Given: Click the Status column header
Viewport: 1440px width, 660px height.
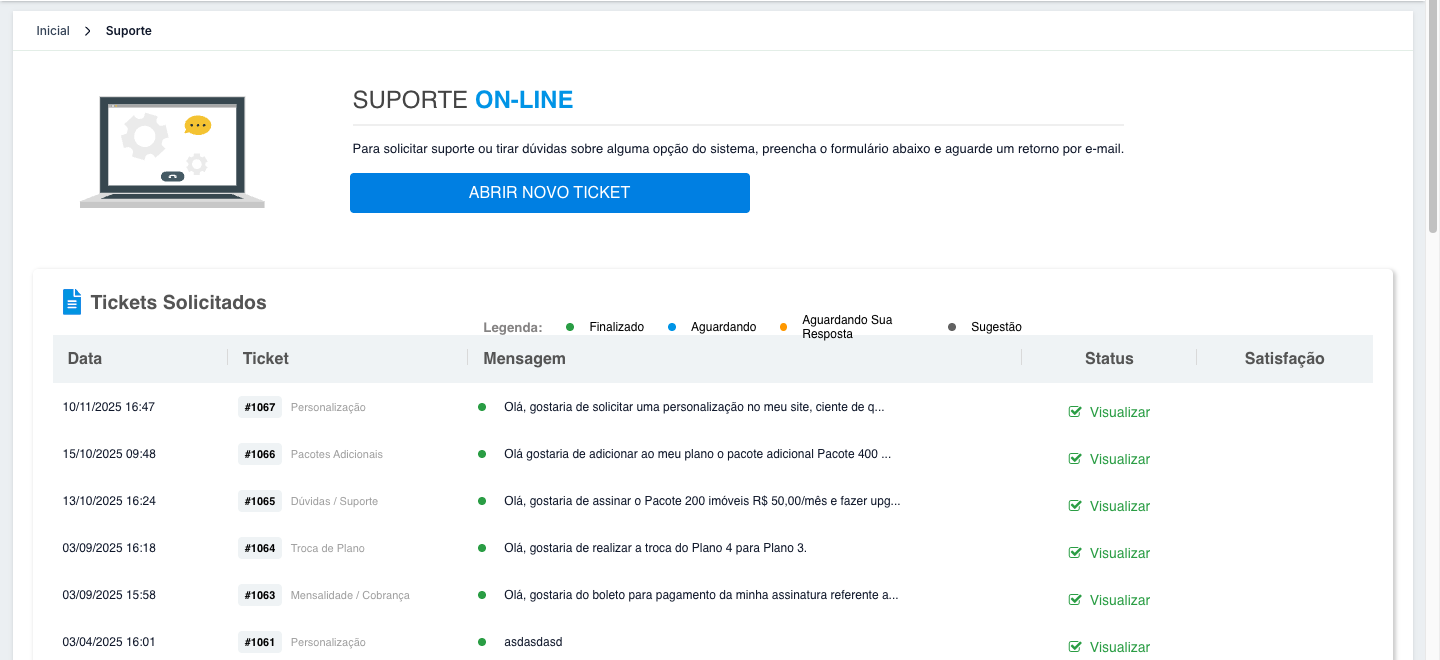Looking at the screenshot, I should [1109, 358].
